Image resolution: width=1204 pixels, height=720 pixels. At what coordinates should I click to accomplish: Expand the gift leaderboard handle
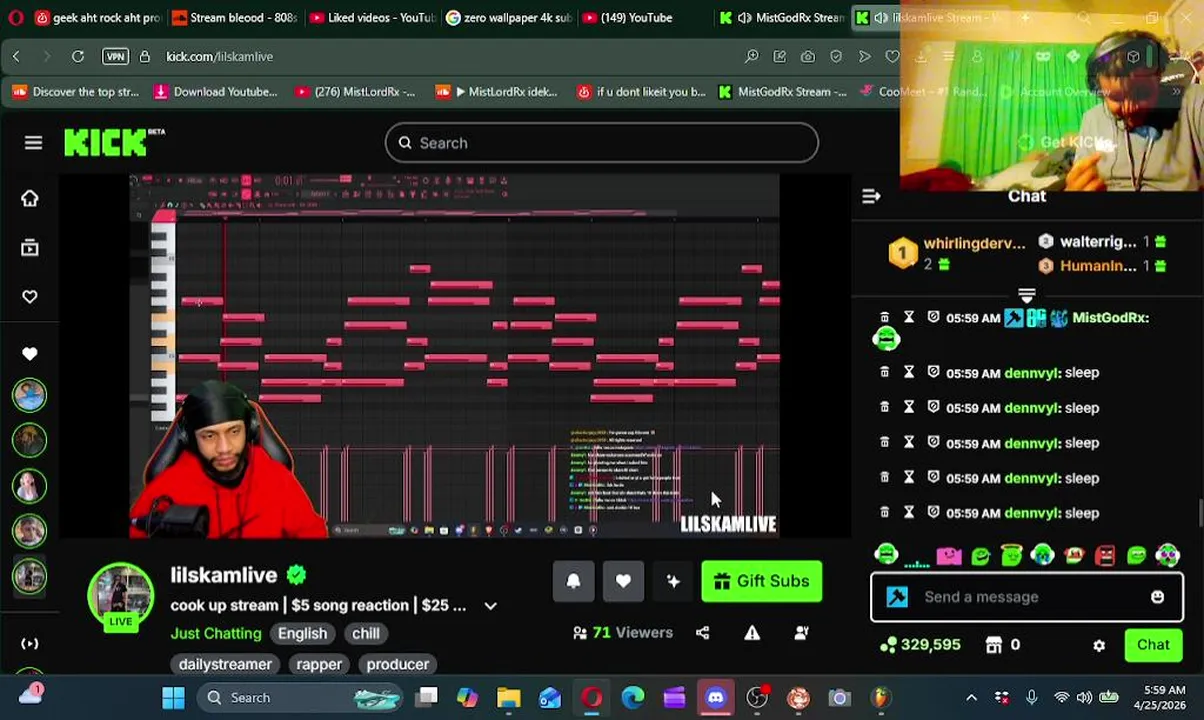pyautogui.click(x=1026, y=295)
